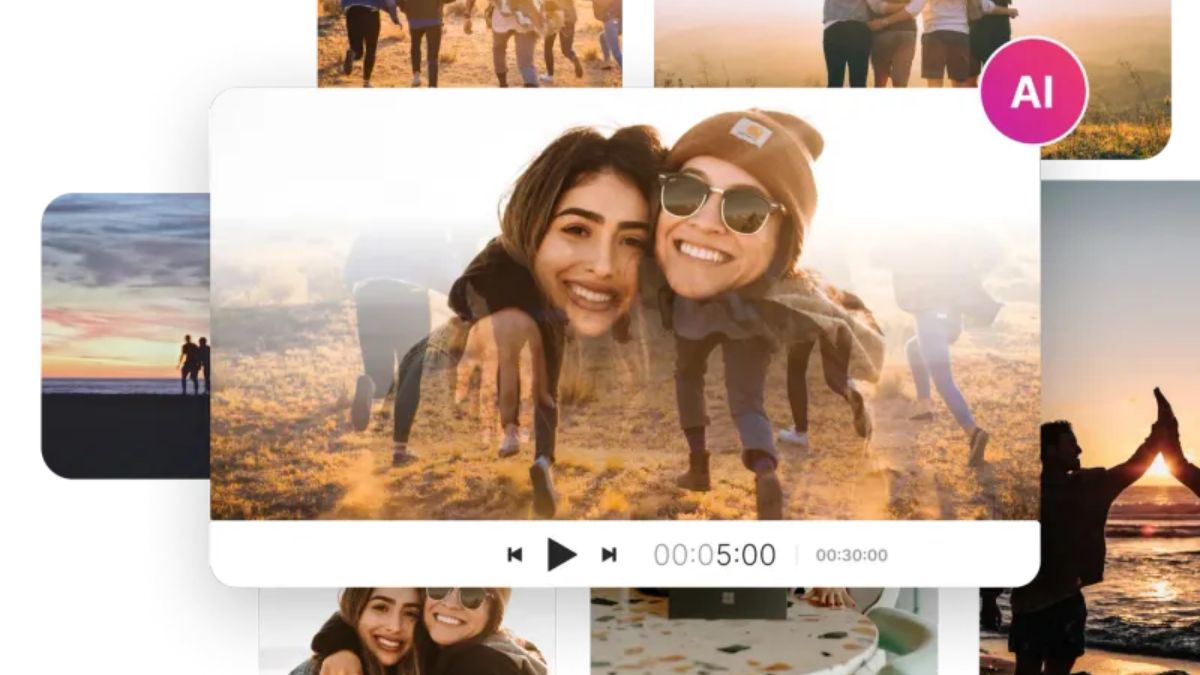The height and width of the screenshot is (675, 1200).
Task: Choose the terrazzo table thumbnail
Action: point(764,631)
